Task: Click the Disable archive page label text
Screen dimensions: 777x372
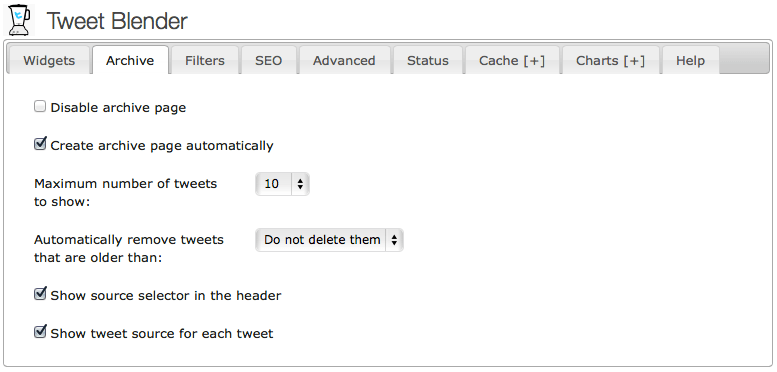Action: (x=118, y=107)
